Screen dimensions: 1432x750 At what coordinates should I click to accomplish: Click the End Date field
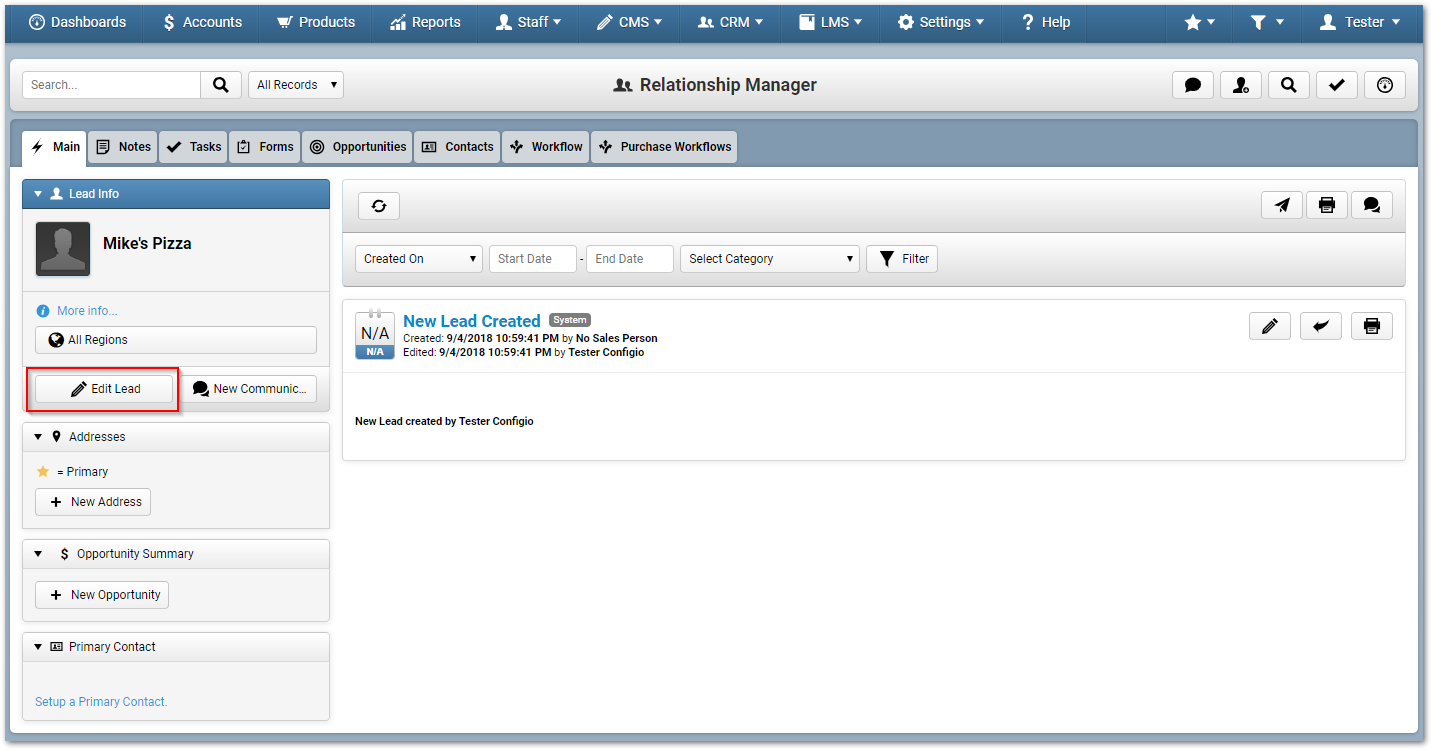[x=630, y=259]
